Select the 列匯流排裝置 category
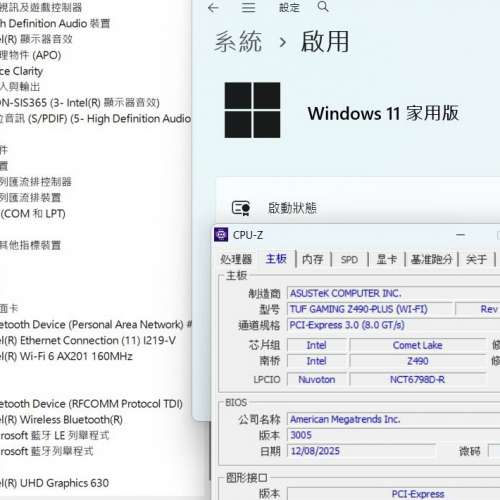Viewport: 500px width, 500px height. pyautogui.click(x=31, y=197)
